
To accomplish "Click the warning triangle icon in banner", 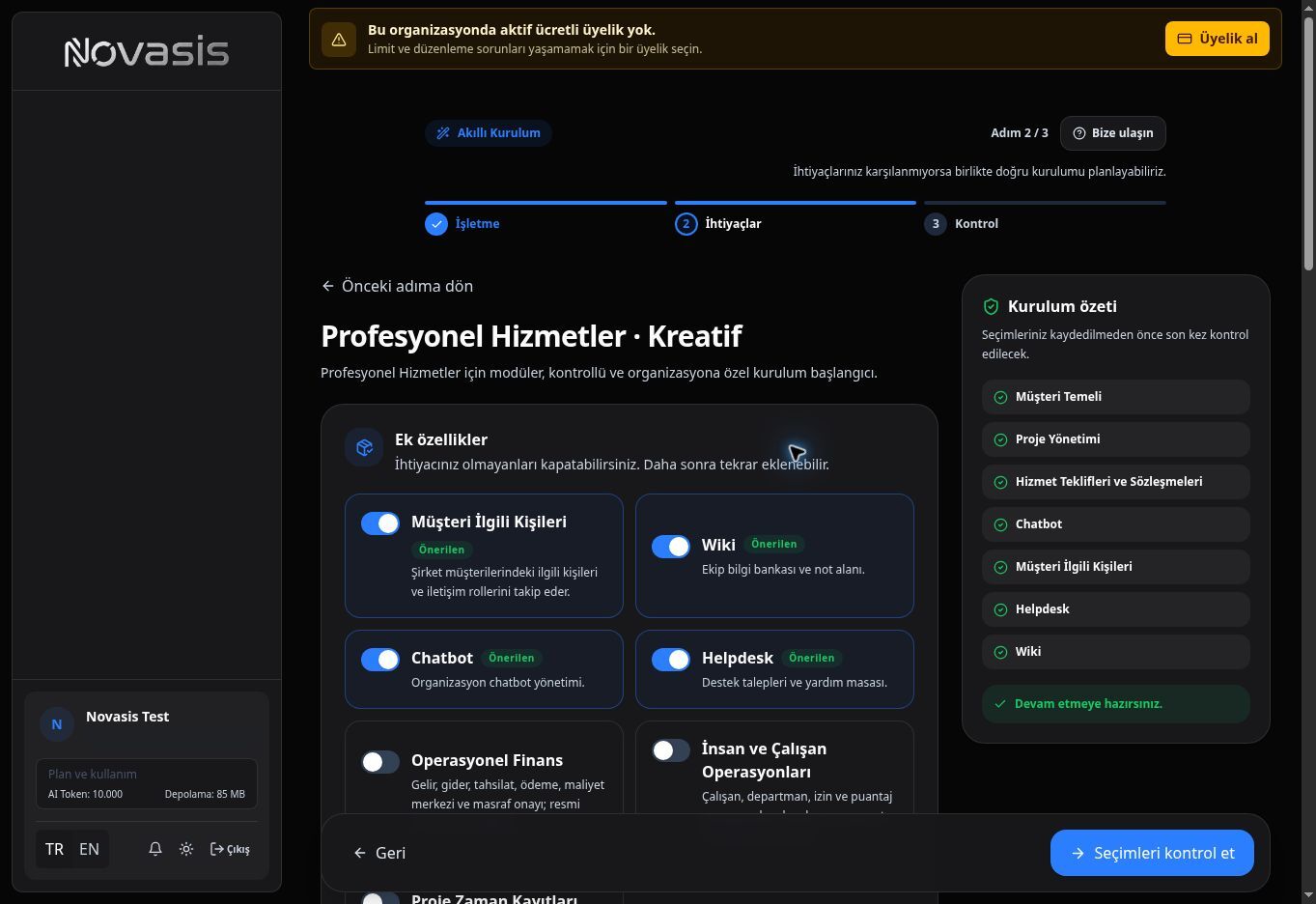I will [x=339, y=40].
